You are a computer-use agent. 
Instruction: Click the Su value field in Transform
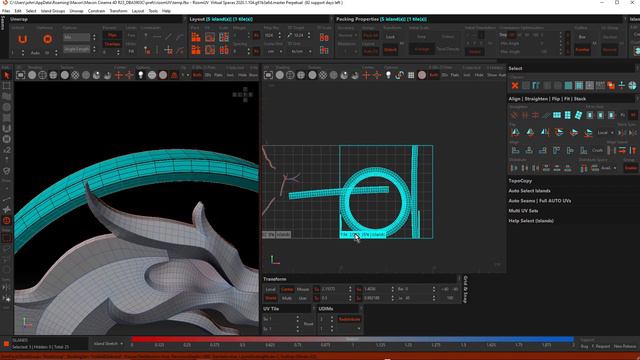pos(378,289)
